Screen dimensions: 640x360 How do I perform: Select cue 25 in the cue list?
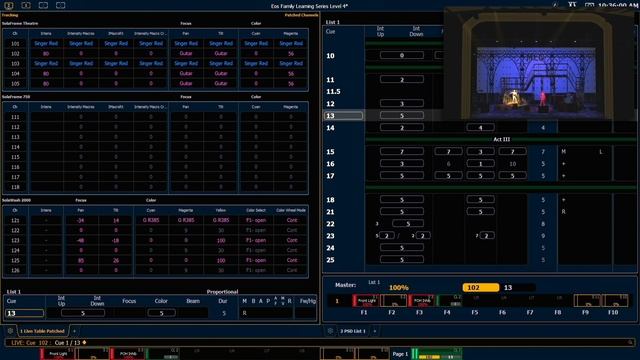pos(330,260)
